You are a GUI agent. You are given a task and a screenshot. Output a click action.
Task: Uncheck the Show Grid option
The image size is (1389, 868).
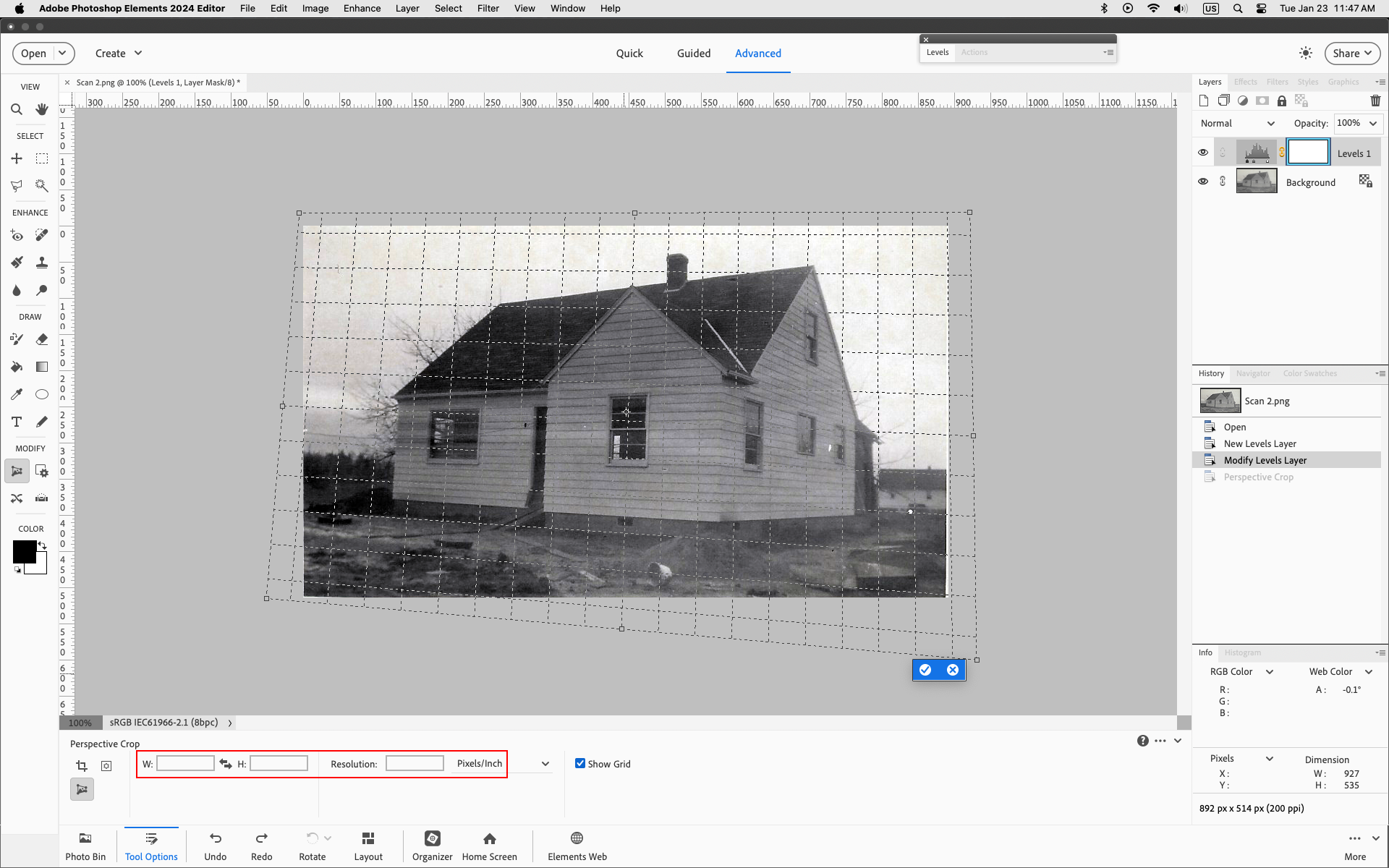[x=579, y=763]
